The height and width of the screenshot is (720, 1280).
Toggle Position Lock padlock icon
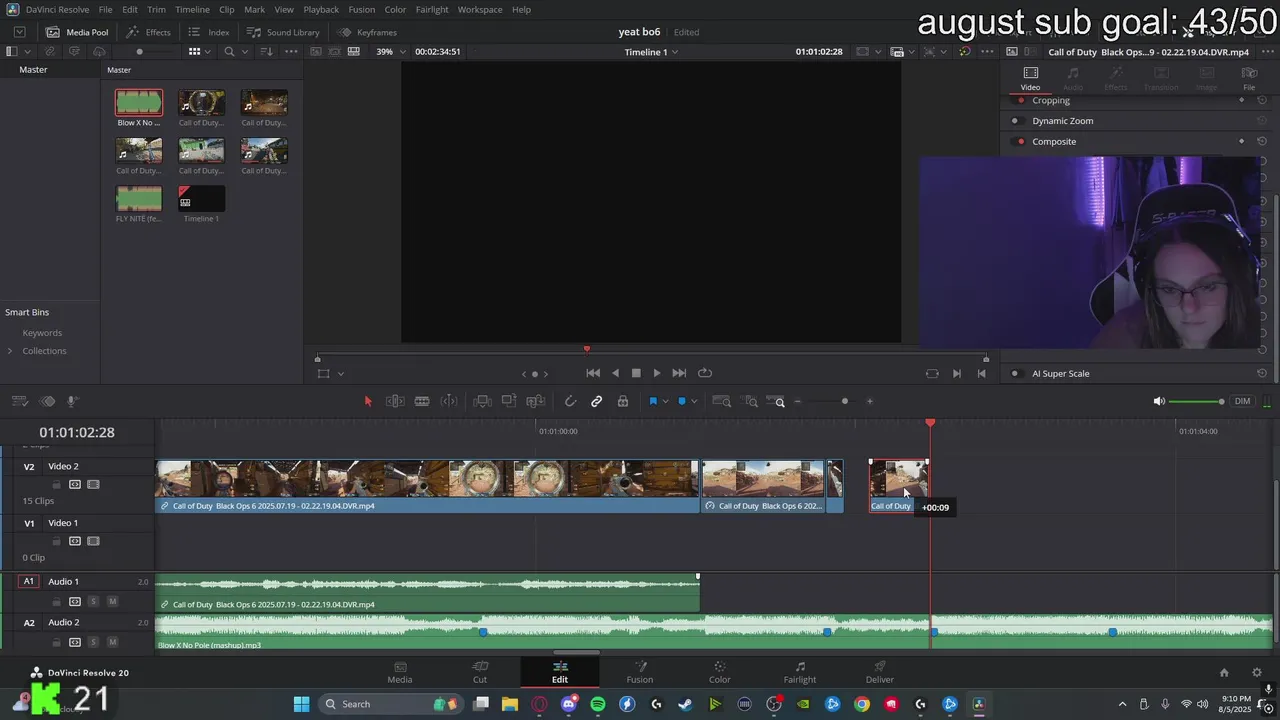pos(623,401)
